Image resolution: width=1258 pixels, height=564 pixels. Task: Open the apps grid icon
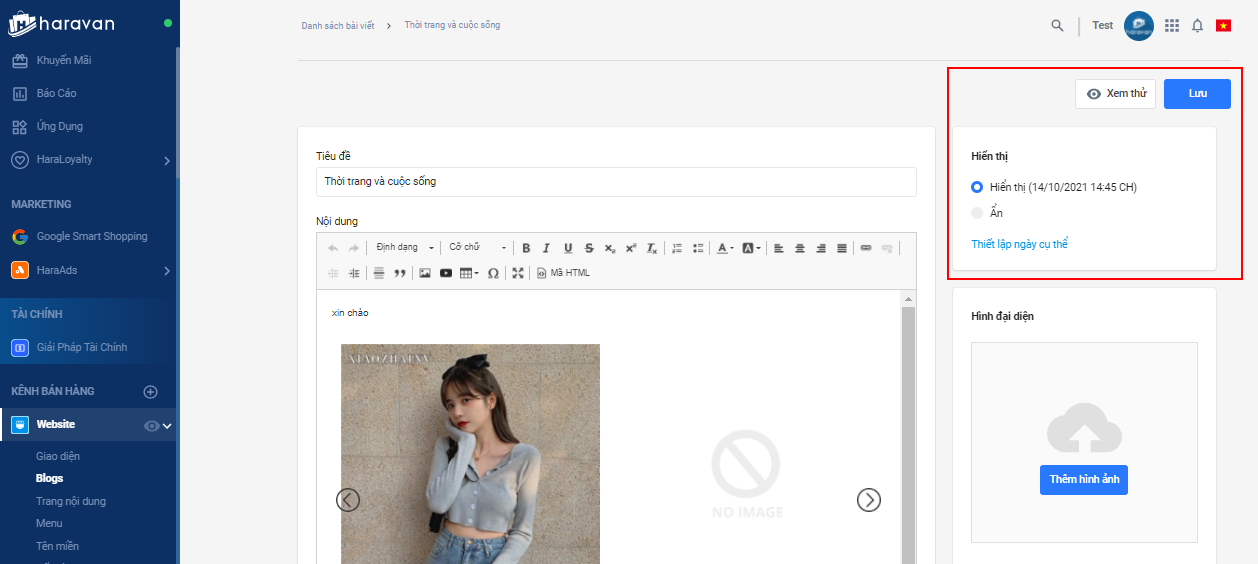(1172, 26)
